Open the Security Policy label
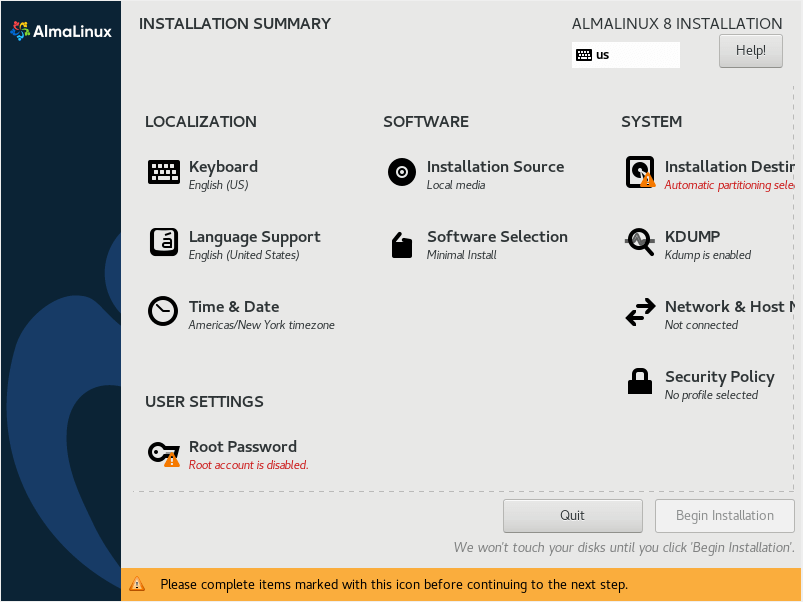Screen dimensions: 803x602 tap(720, 377)
